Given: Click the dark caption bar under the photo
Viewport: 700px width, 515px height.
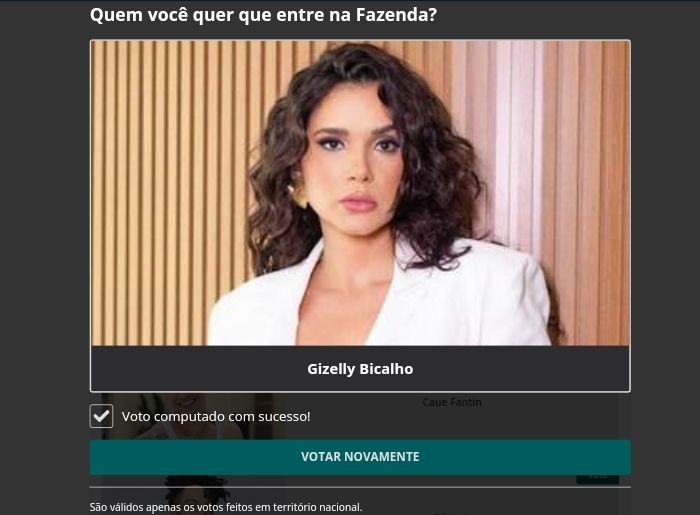Looking at the screenshot, I should pos(360,369).
